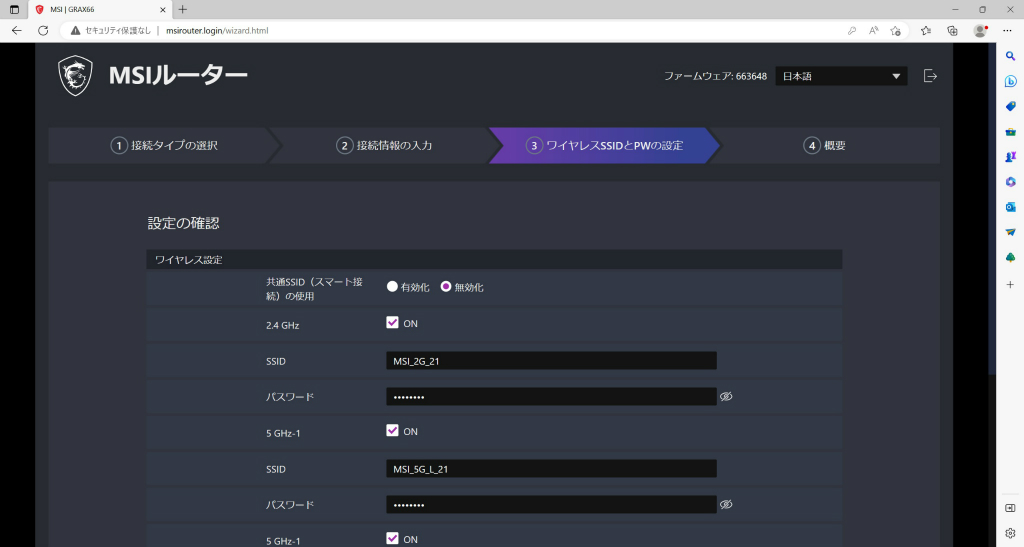Open the Outlook icon in the sidebar
Viewport: 1024px width, 547px height.
[x=1010, y=207]
